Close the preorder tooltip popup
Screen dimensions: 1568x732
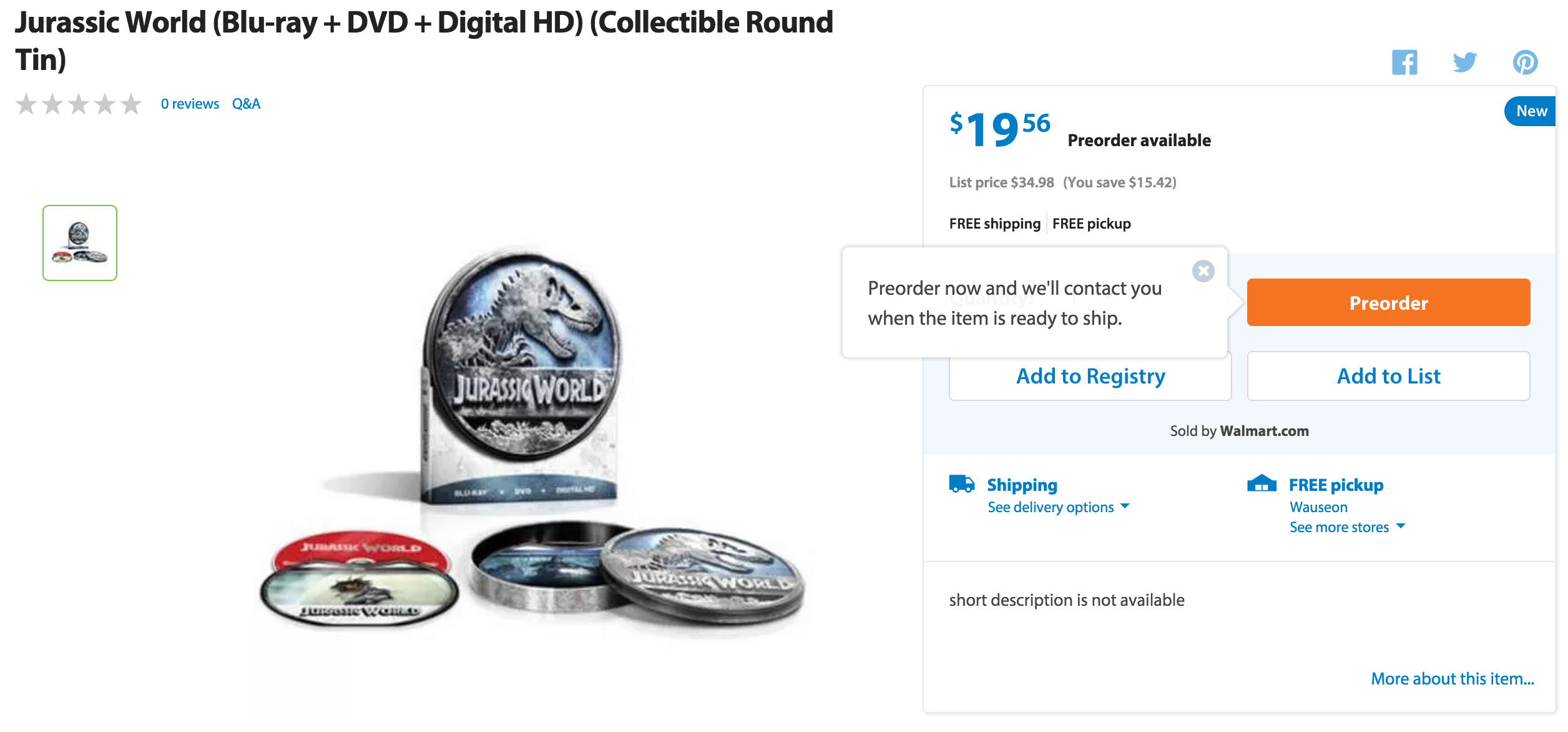click(x=1203, y=271)
